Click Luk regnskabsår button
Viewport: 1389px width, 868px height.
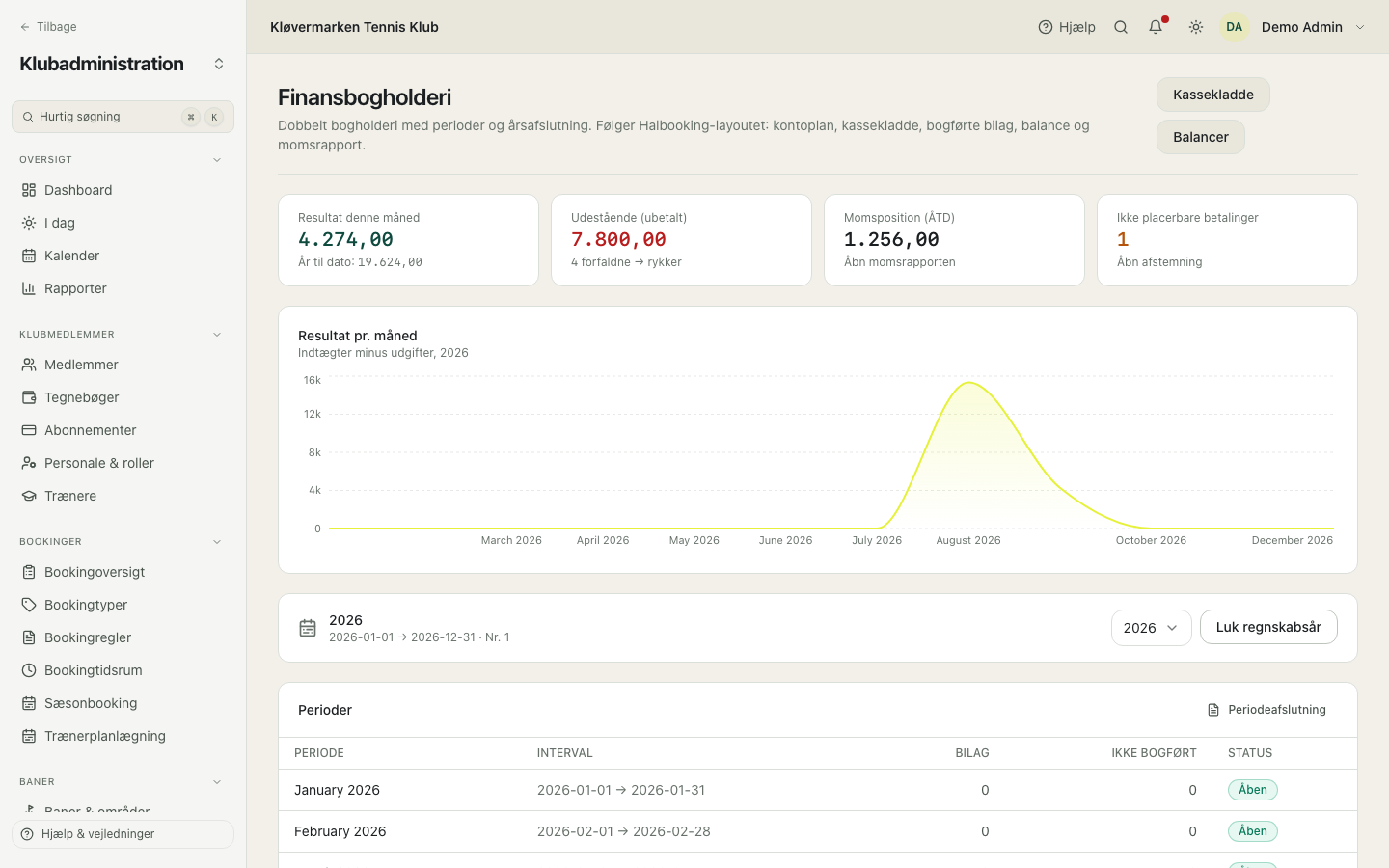(1268, 627)
